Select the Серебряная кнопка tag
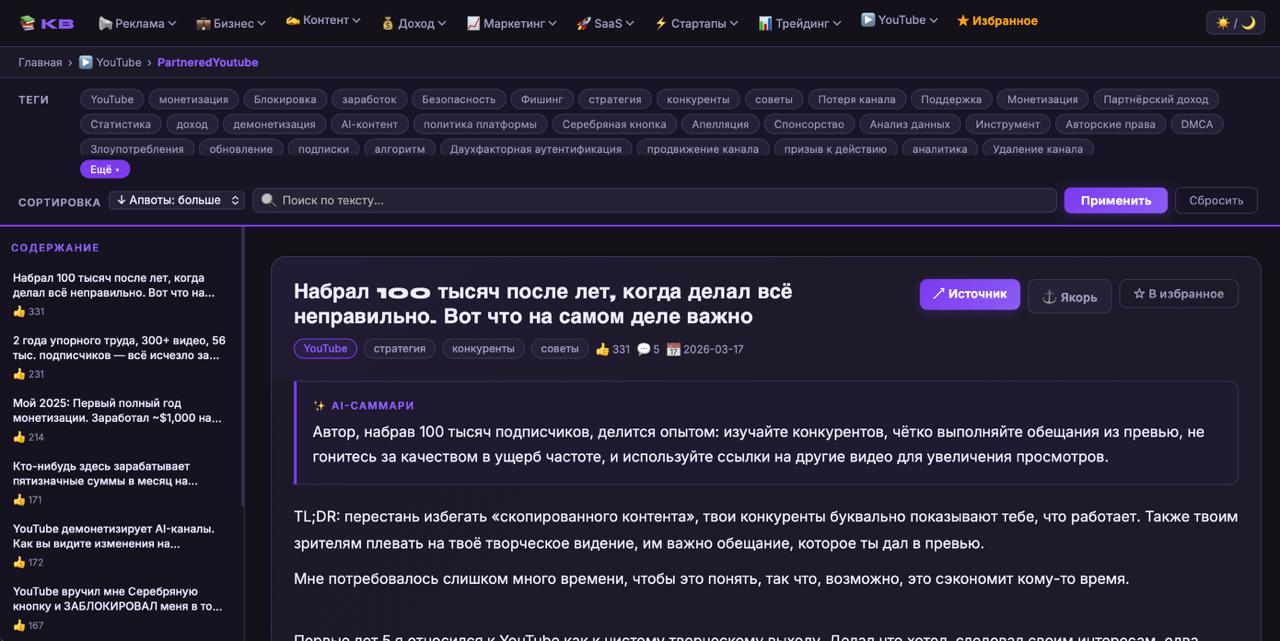The height and width of the screenshot is (641, 1280). [614, 124]
